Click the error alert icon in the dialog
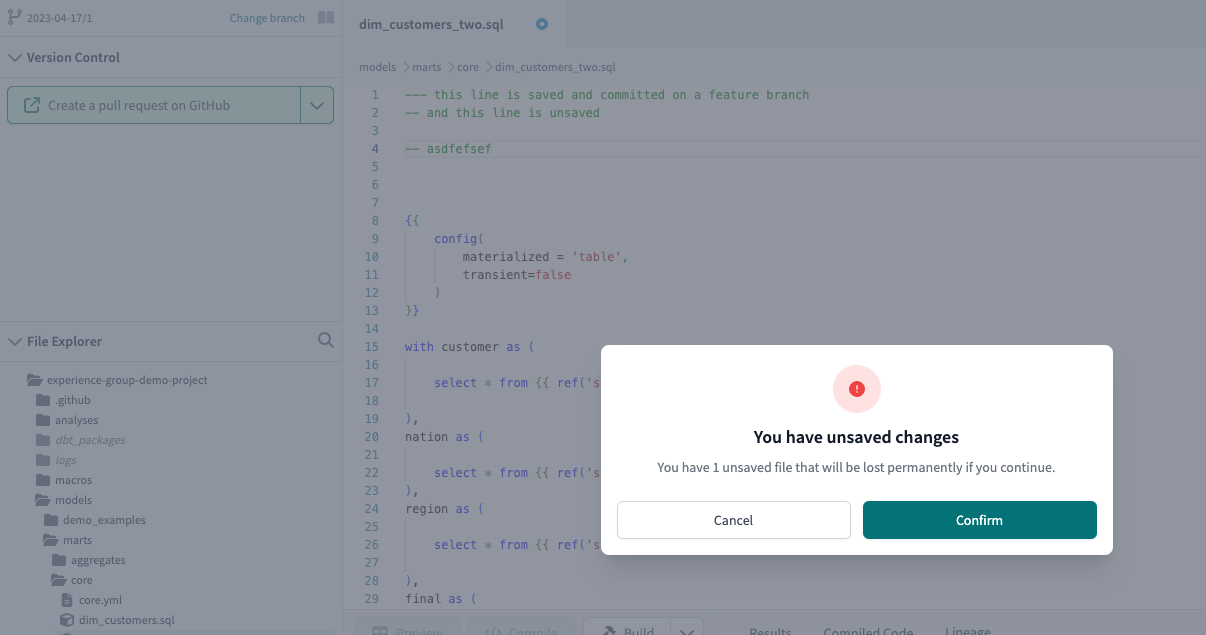The height and width of the screenshot is (635, 1206). point(857,390)
